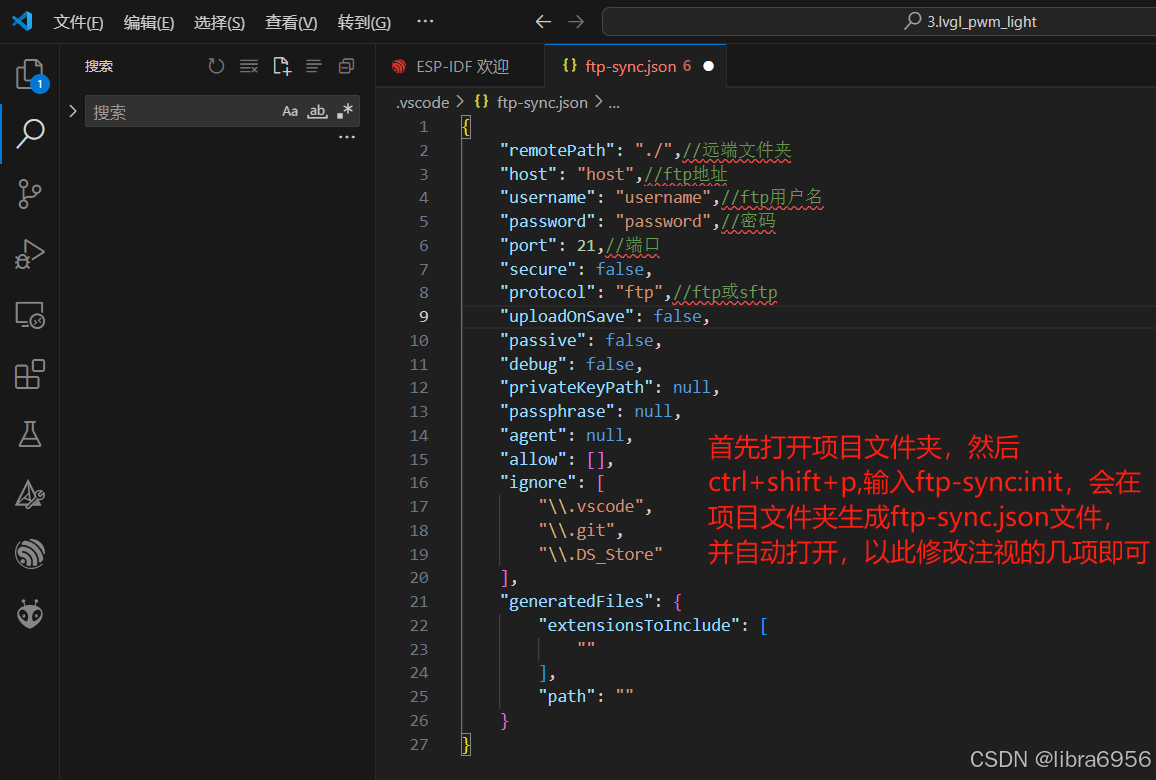1156x780 pixels.
Task: Toggle Match Whole Word option
Action: tap(316, 111)
